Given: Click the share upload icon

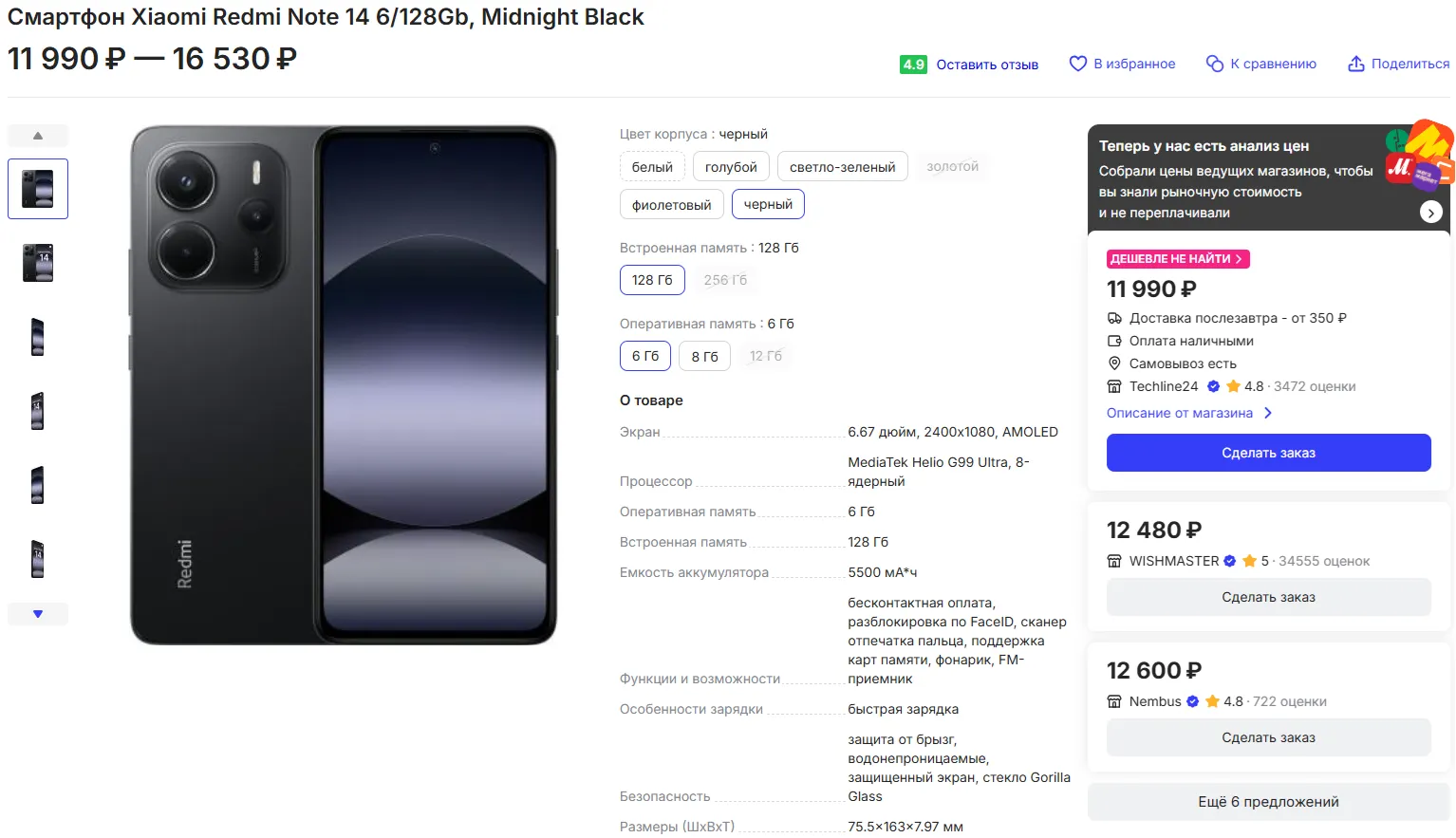Looking at the screenshot, I should 1356,64.
